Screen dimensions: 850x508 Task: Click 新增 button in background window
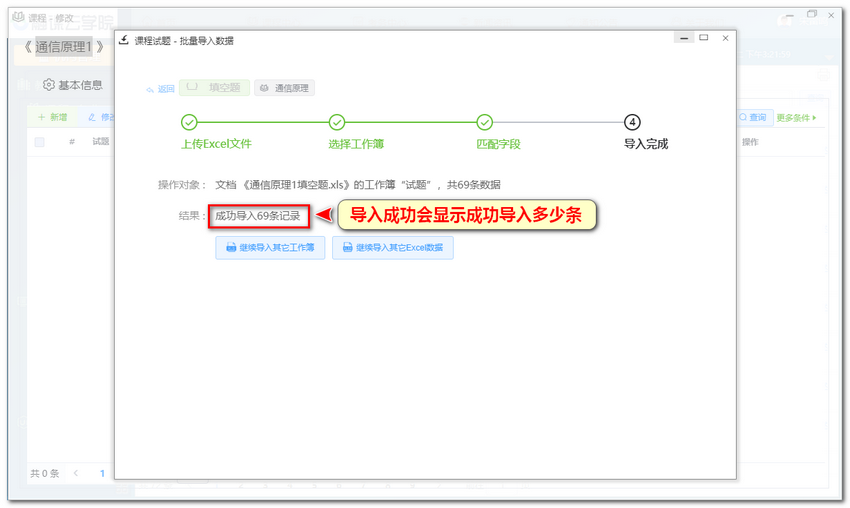tap(53, 117)
